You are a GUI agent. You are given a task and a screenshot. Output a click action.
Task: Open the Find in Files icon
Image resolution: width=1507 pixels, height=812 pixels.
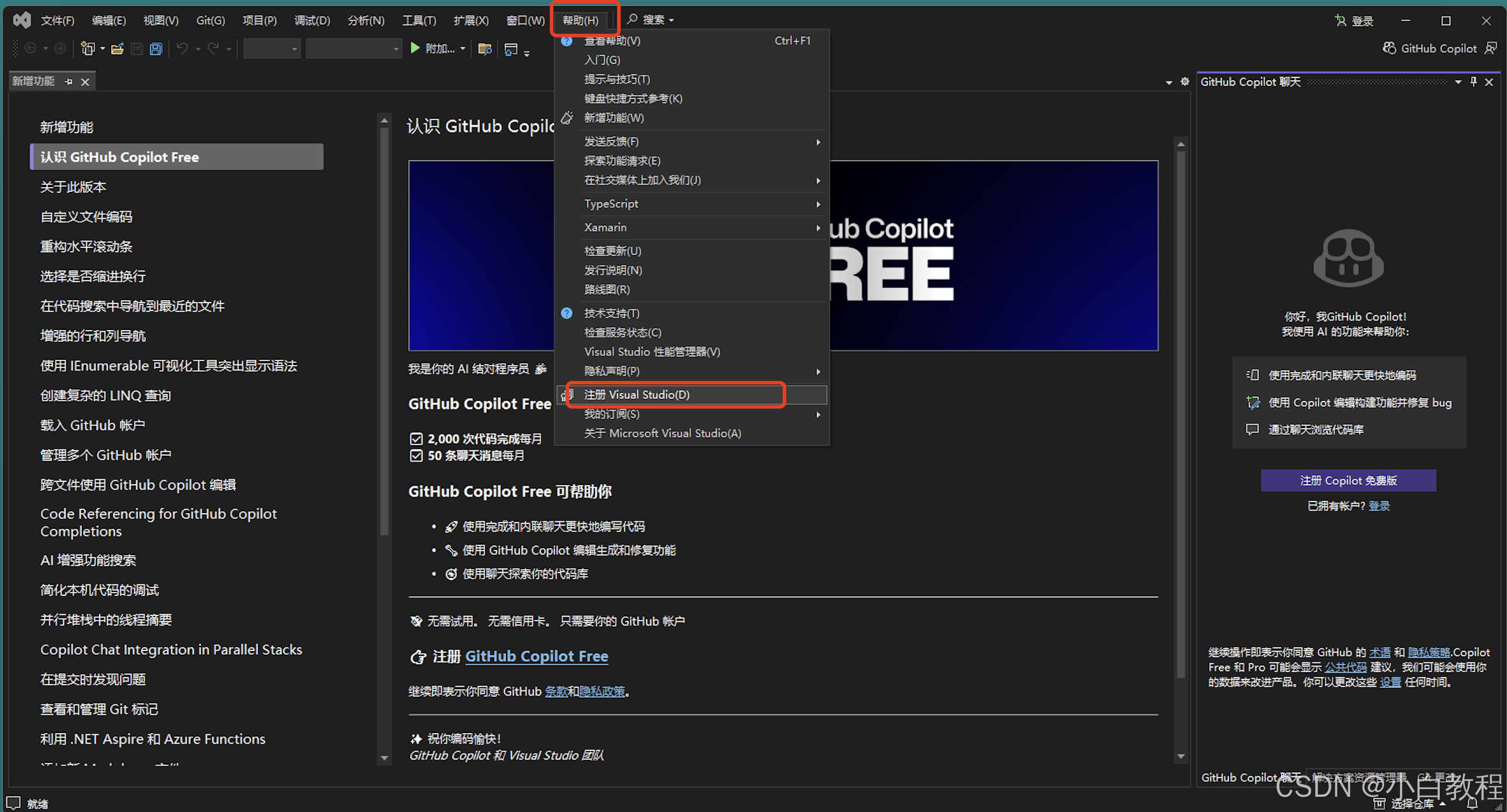(484, 49)
